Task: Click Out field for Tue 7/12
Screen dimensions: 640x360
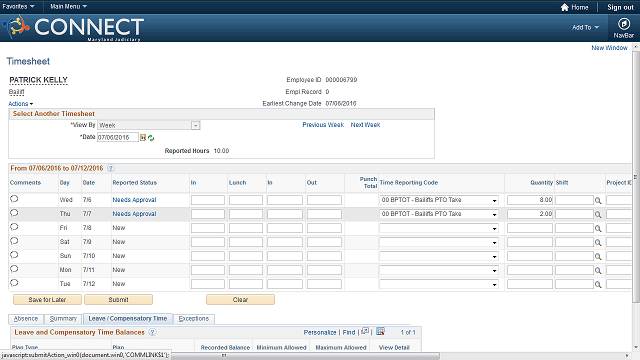Action: (324, 284)
